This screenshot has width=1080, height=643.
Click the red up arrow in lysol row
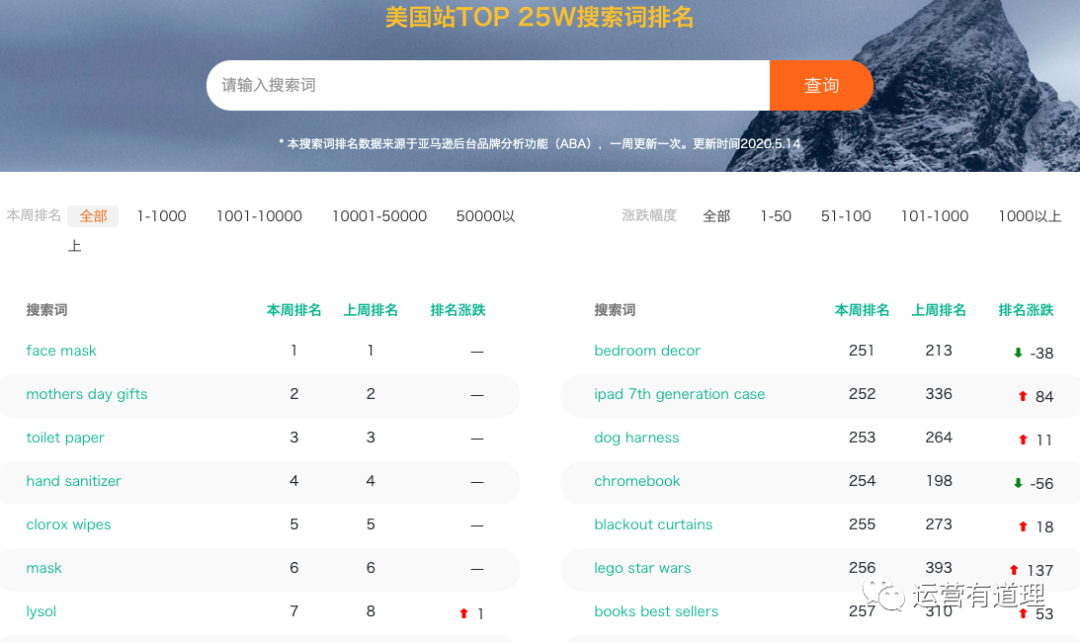click(463, 614)
